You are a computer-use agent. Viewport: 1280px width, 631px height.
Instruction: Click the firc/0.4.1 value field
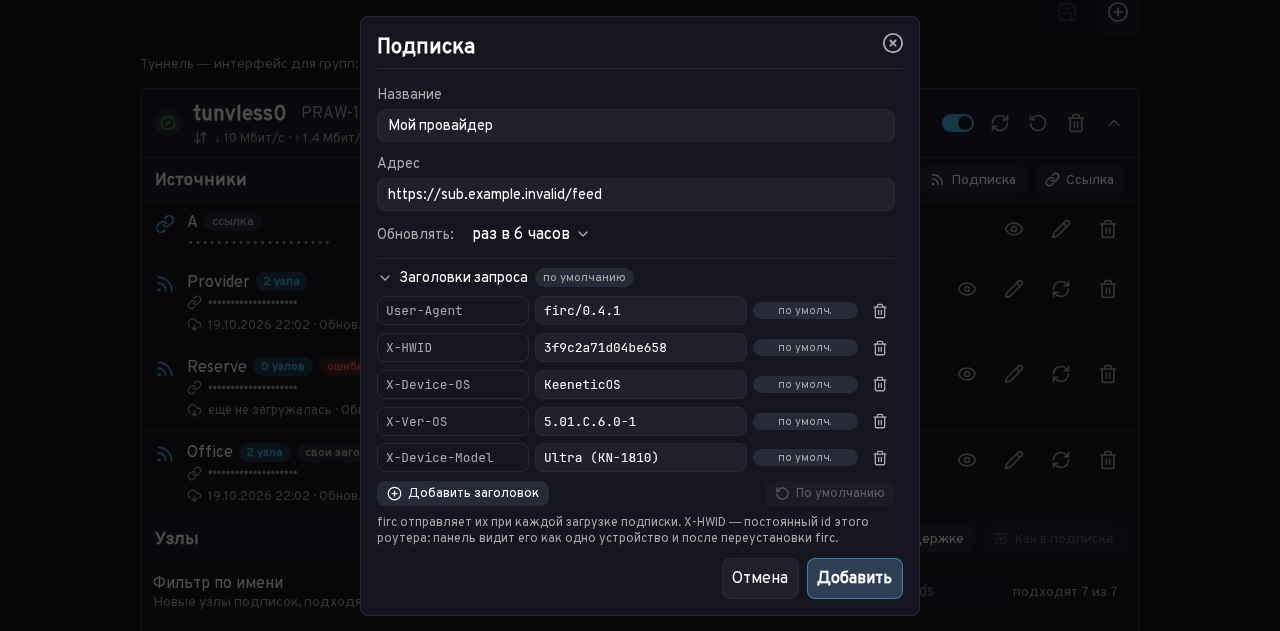tap(641, 311)
